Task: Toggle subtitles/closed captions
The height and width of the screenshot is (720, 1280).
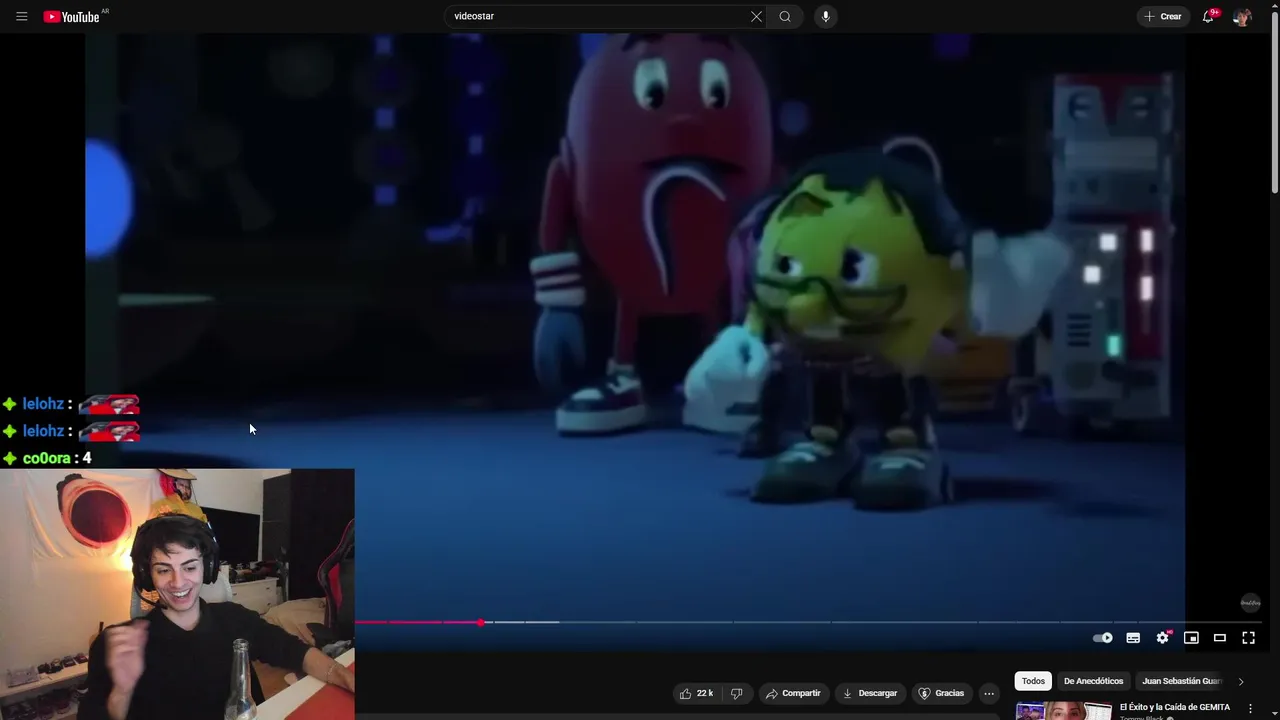Action: click(x=1133, y=638)
